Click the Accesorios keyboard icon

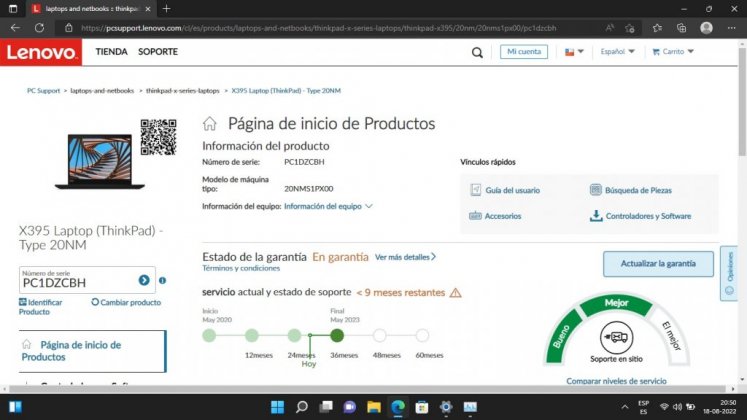pyautogui.click(x=475, y=216)
